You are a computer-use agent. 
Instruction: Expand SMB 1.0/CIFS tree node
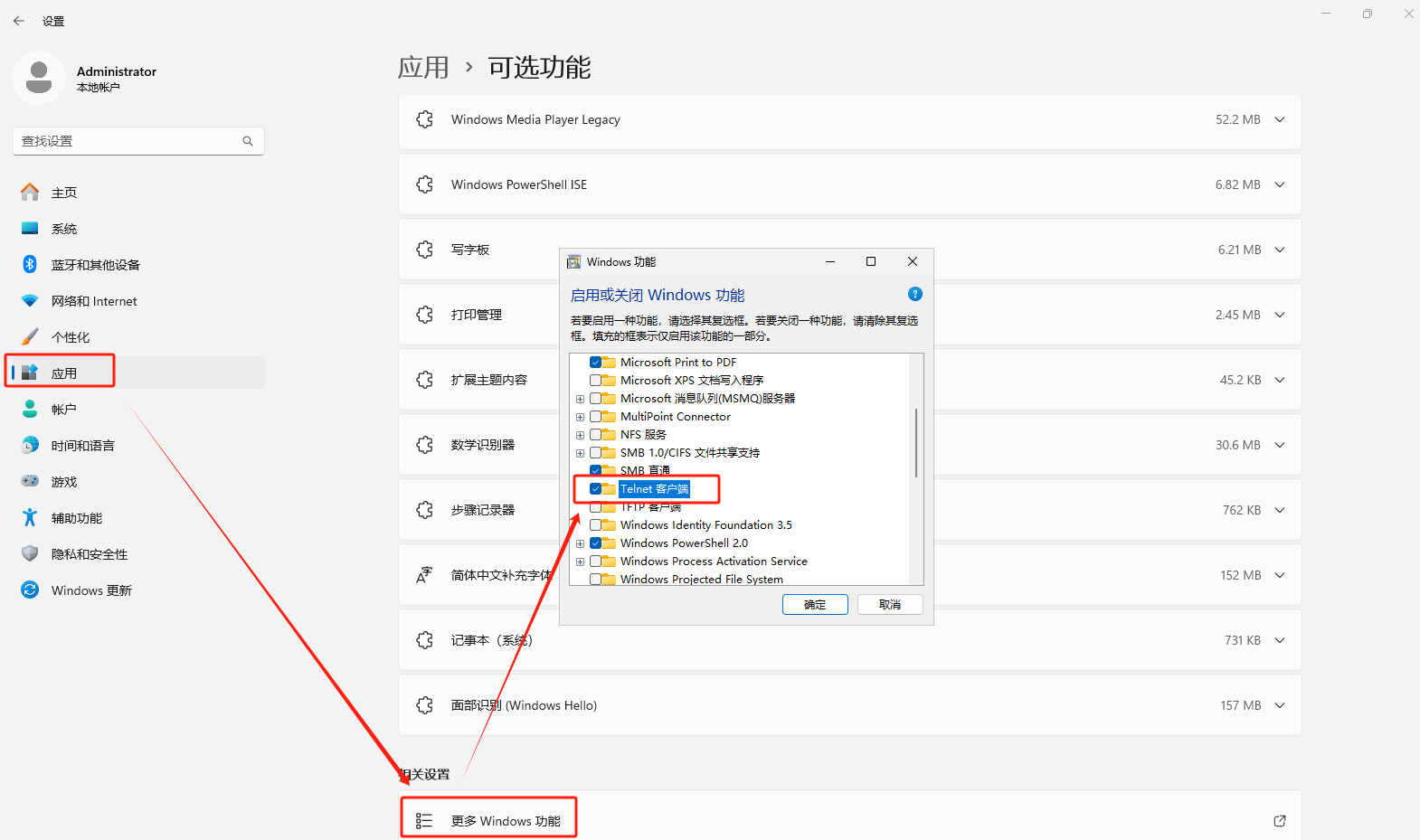581,453
